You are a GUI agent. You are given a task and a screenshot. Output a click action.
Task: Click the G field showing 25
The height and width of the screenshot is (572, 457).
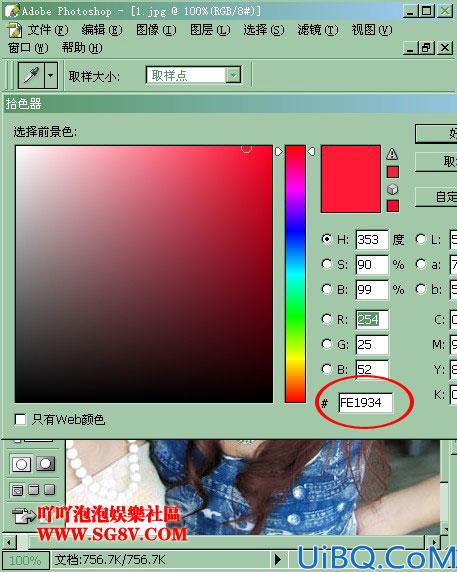click(372, 344)
